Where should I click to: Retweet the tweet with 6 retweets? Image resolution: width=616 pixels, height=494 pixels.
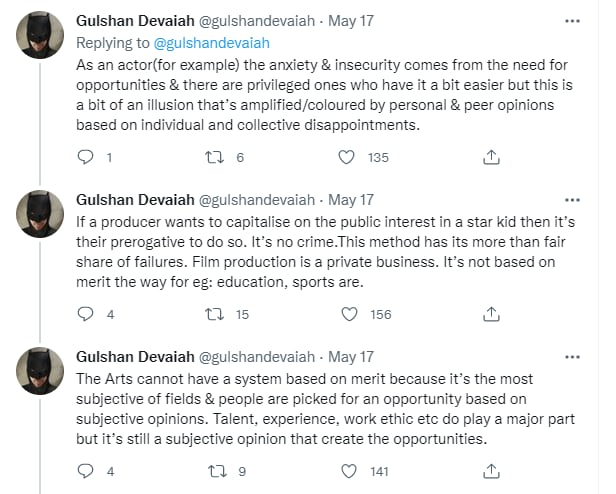(x=214, y=158)
